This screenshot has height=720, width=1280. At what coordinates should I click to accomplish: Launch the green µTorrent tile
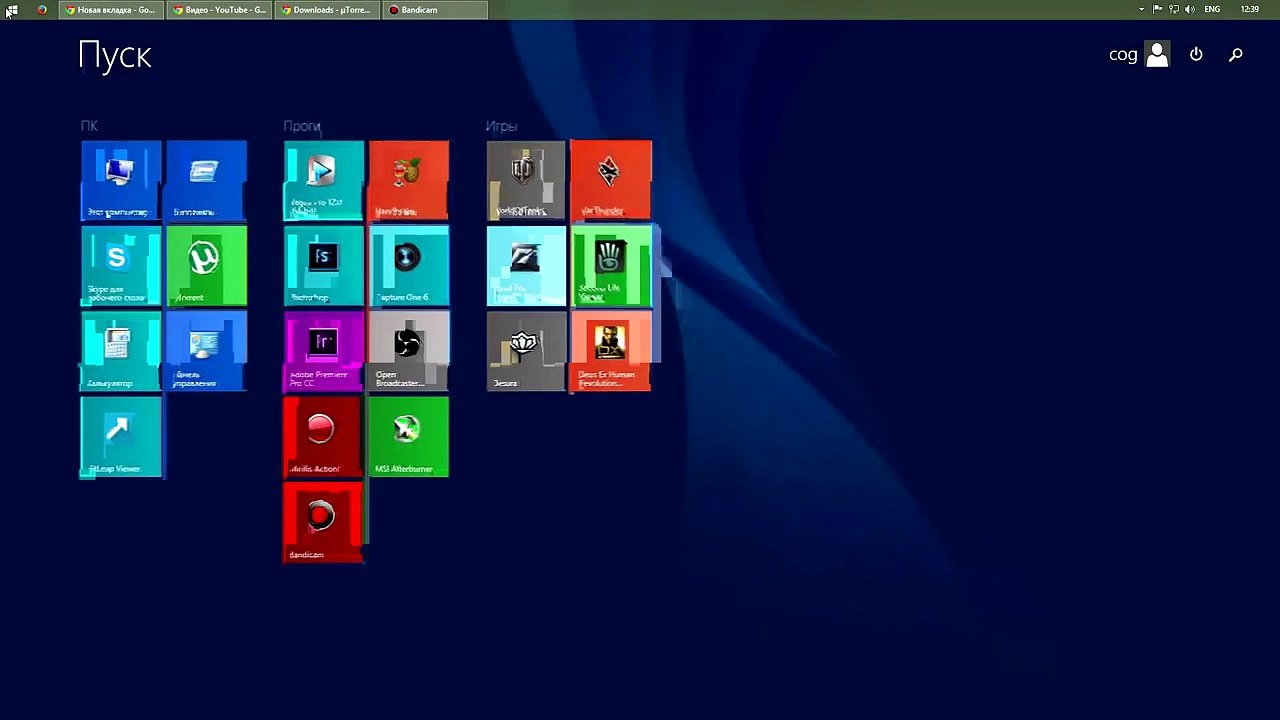tap(206, 266)
